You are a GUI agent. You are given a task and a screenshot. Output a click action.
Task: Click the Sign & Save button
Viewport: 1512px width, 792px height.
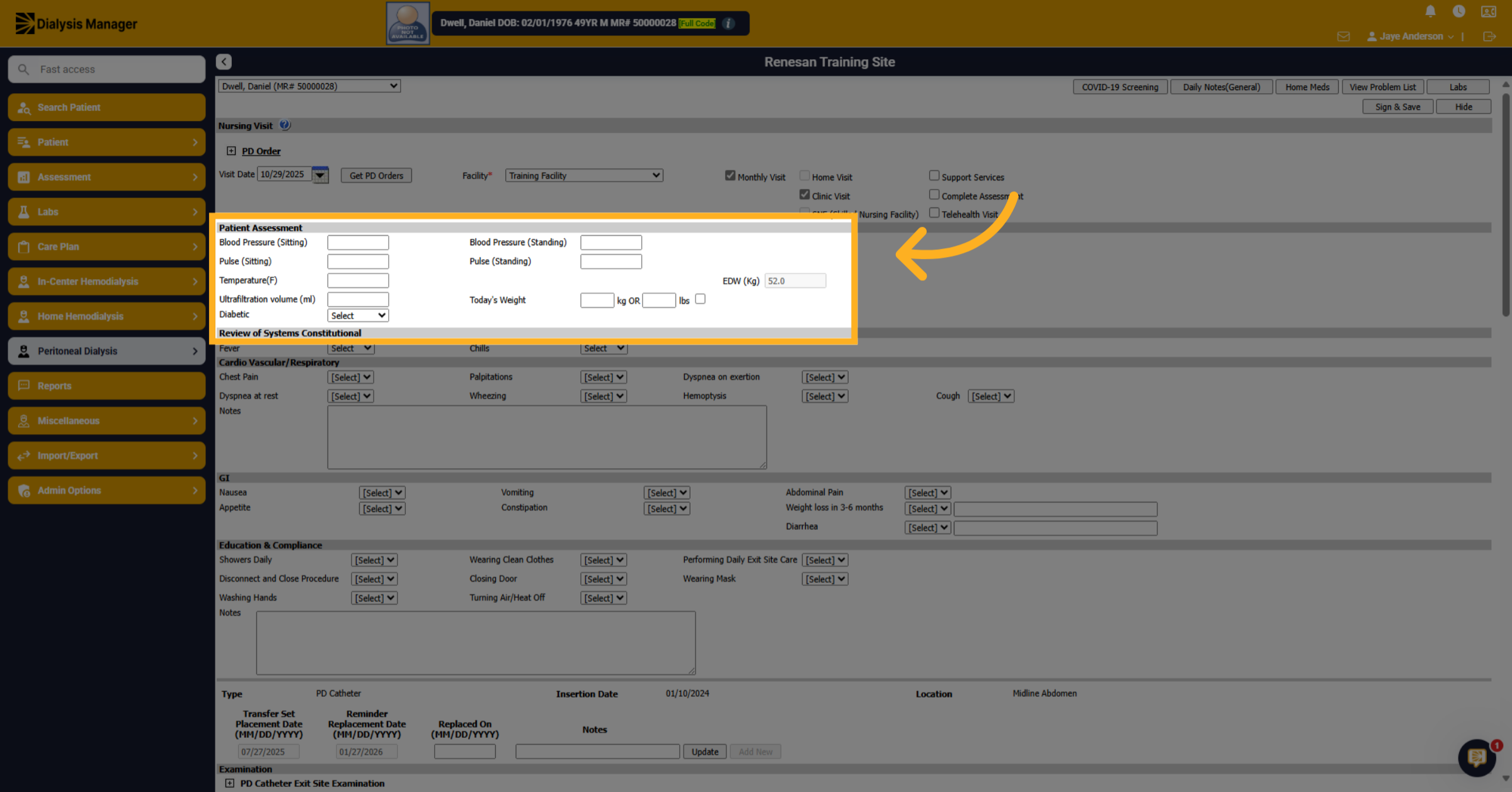click(1397, 107)
